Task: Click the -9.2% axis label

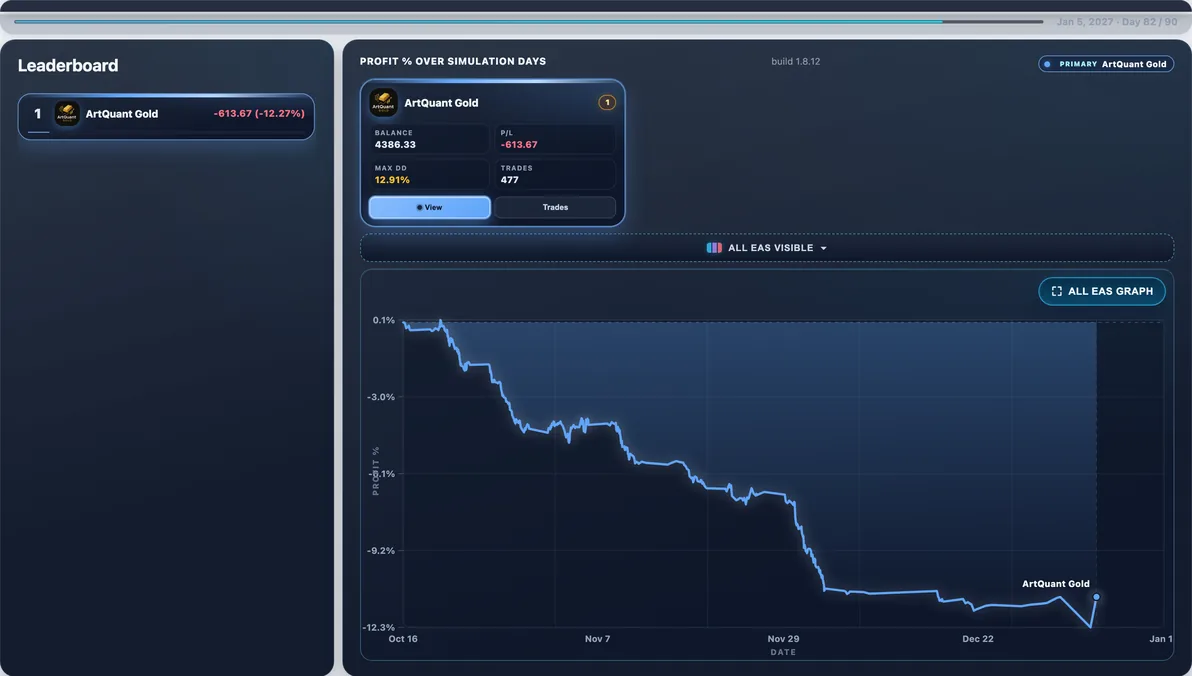Action: (381, 551)
